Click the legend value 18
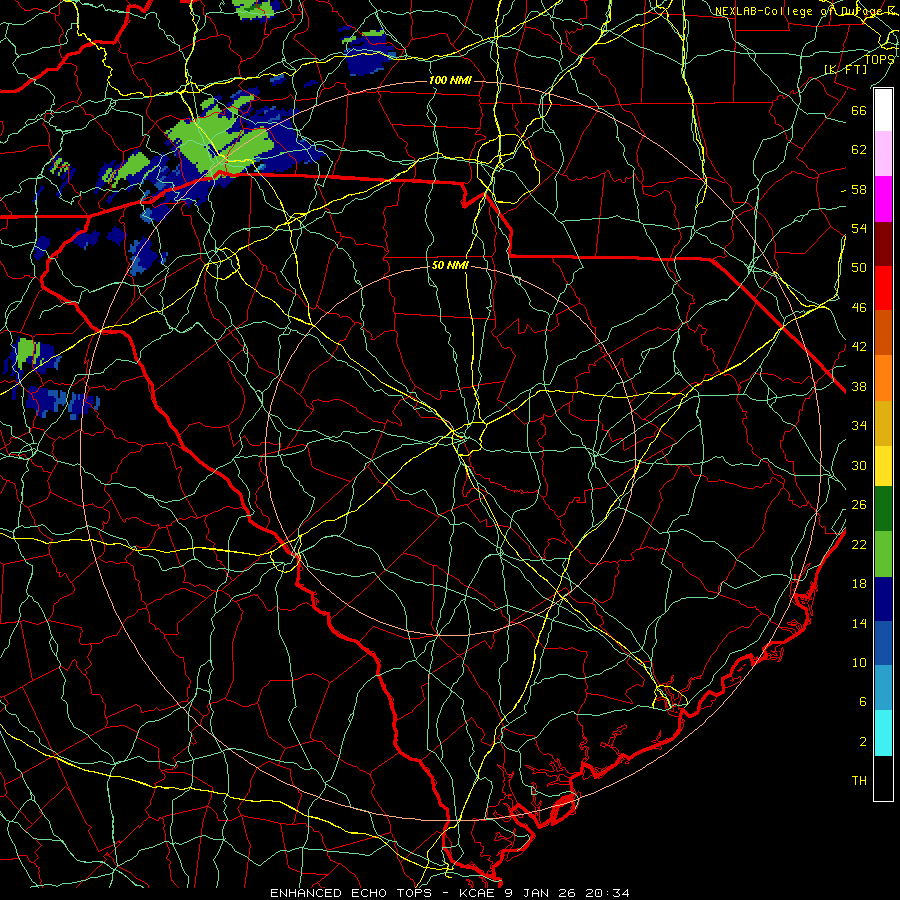The height and width of the screenshot is (900, 900). [859, 584]
